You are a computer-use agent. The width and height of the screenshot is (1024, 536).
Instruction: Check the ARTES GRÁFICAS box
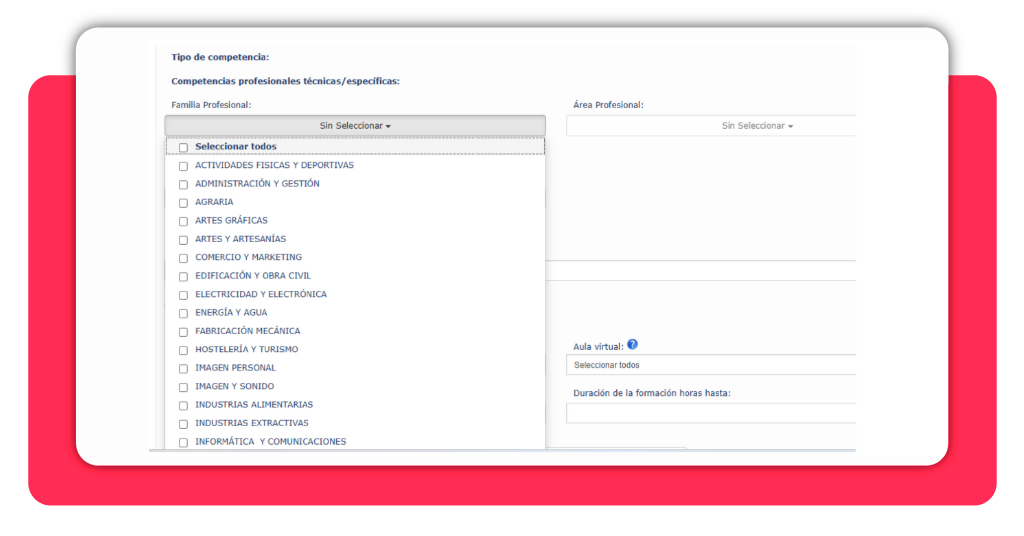pyautogui.click(x=184, y=221)
